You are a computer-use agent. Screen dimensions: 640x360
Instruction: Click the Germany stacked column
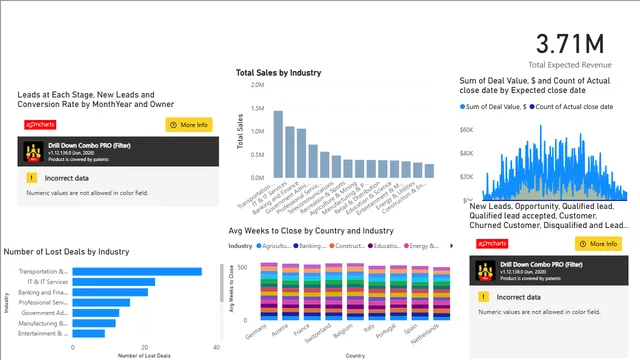click(x=269, y=291)
